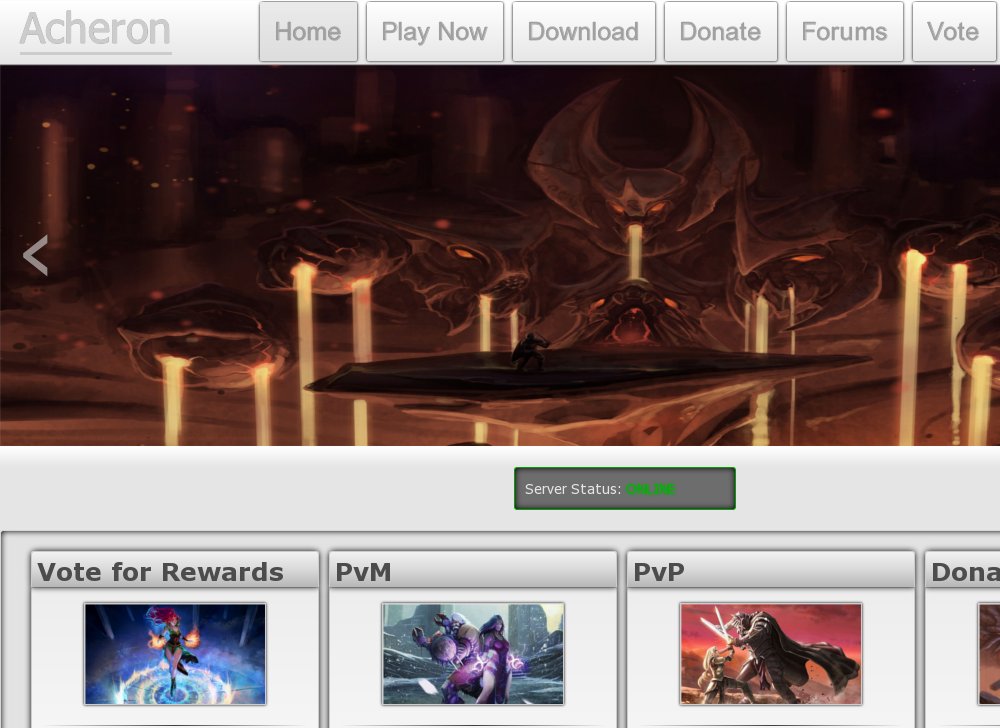The height and width of the screenshot is (728, 1000).
Task: Open the PvM purple monster thumbnail
Action: coord(473,654)
